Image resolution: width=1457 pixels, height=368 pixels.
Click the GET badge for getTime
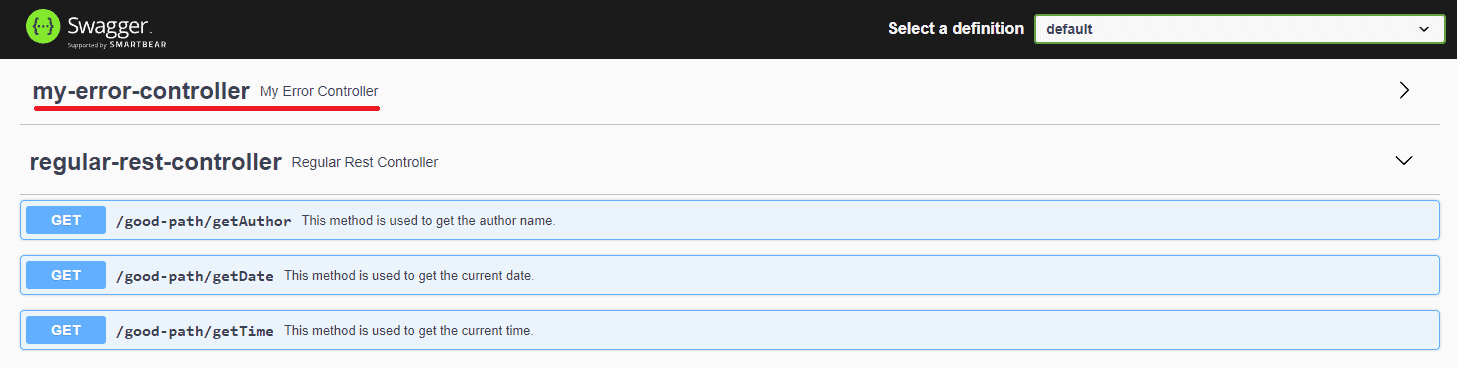66,330
